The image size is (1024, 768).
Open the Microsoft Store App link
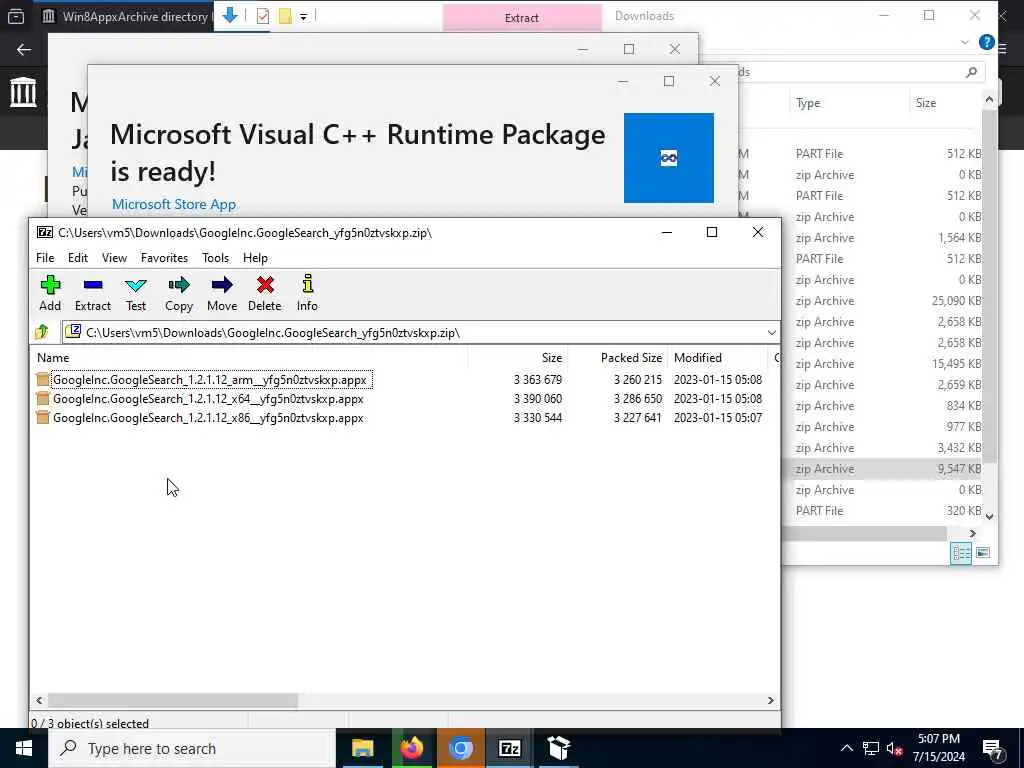174,204
